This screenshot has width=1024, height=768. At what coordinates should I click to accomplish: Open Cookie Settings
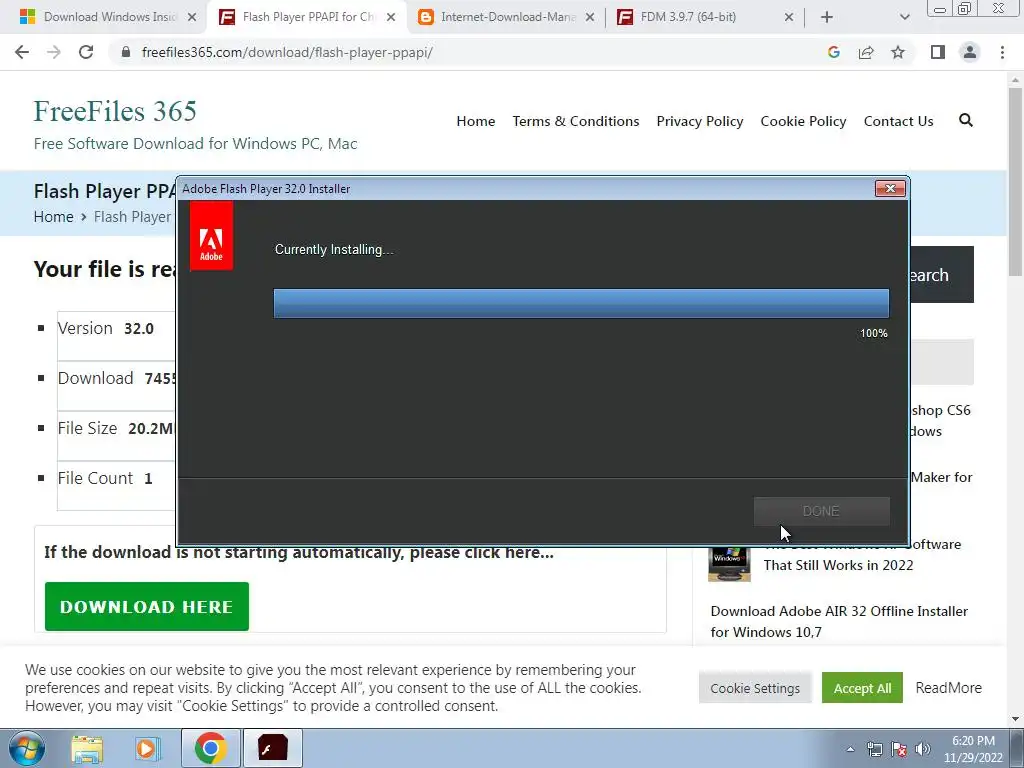755,688
